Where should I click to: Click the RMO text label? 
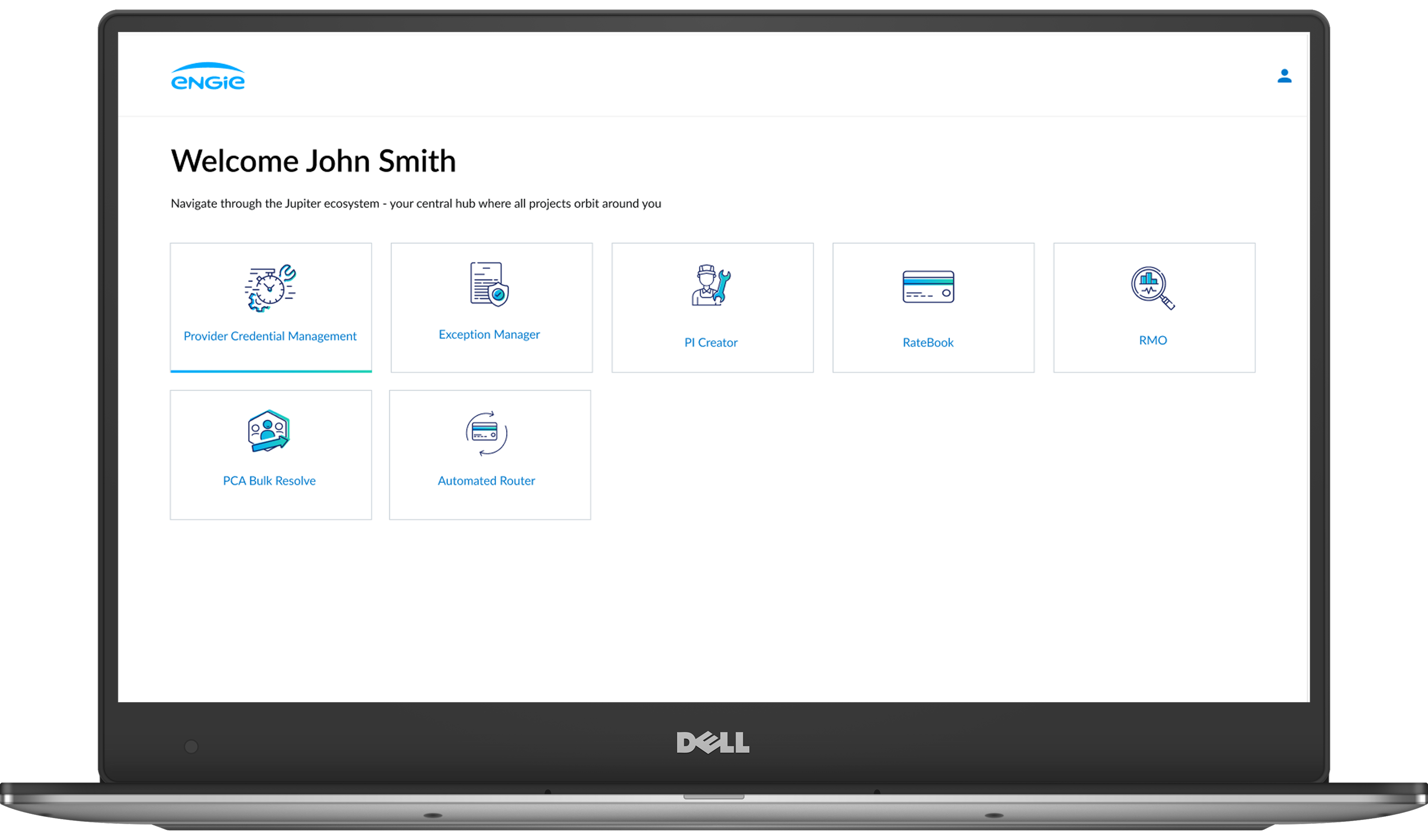[x=1152, y=340]
